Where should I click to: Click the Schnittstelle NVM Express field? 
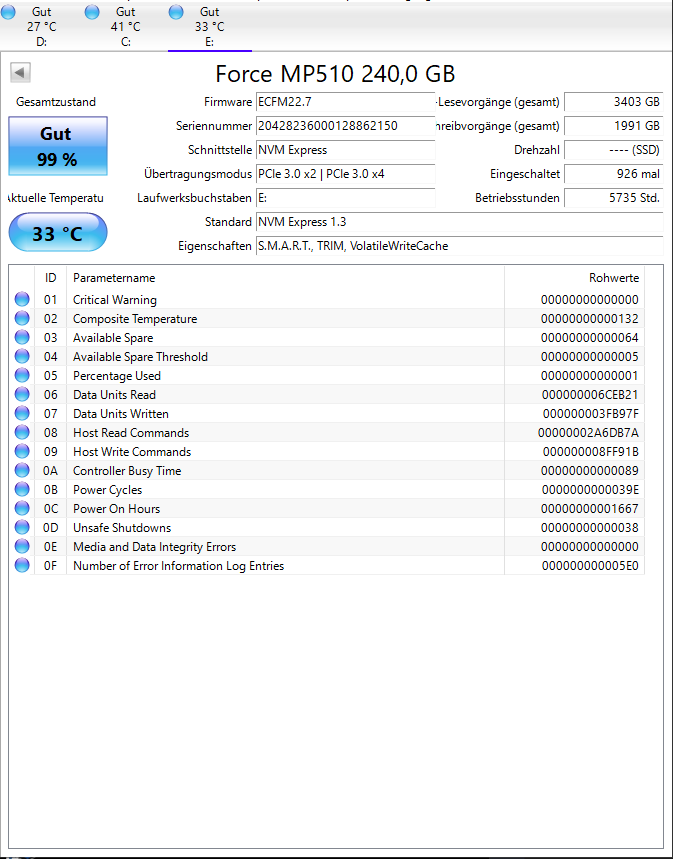point(346,150)
